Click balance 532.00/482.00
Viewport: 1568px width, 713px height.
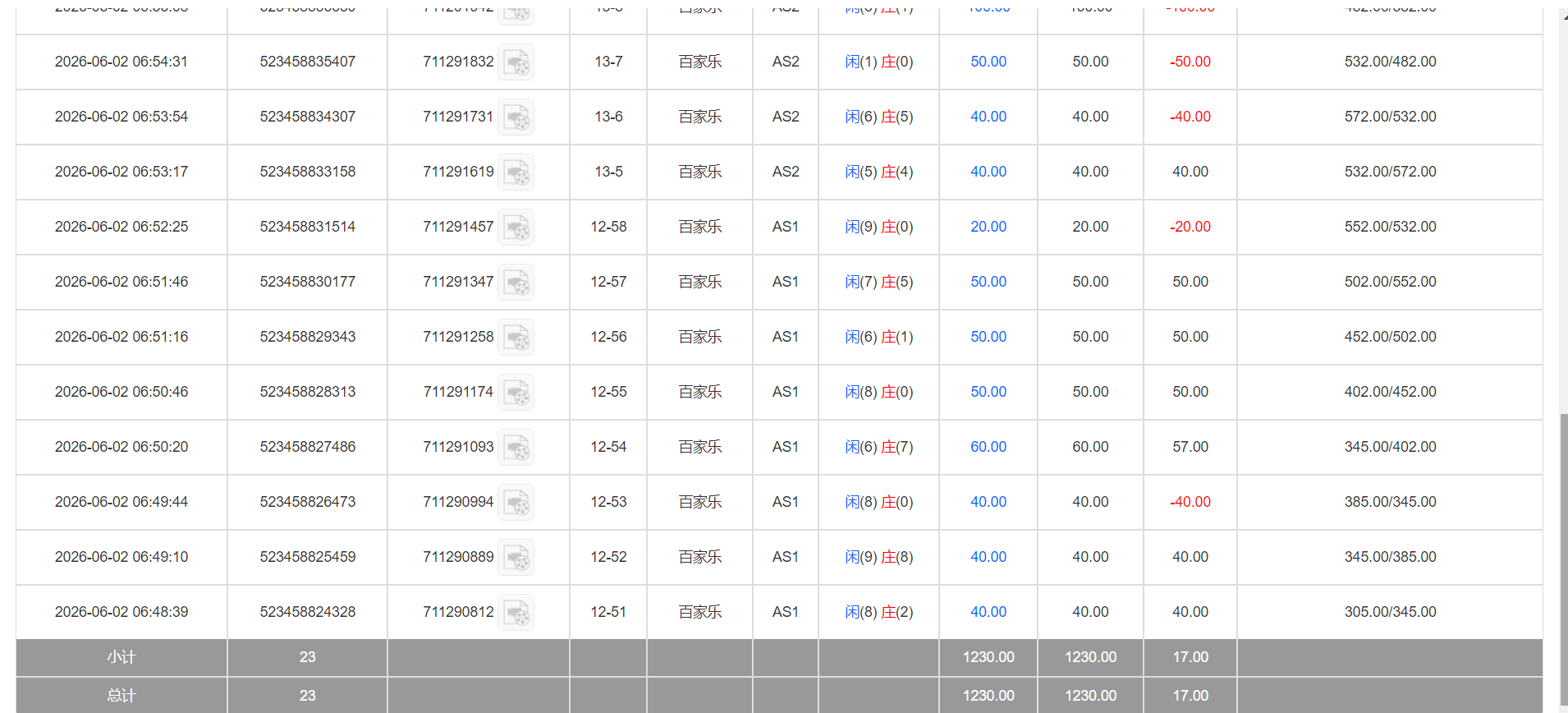(x=1391, y=62)
